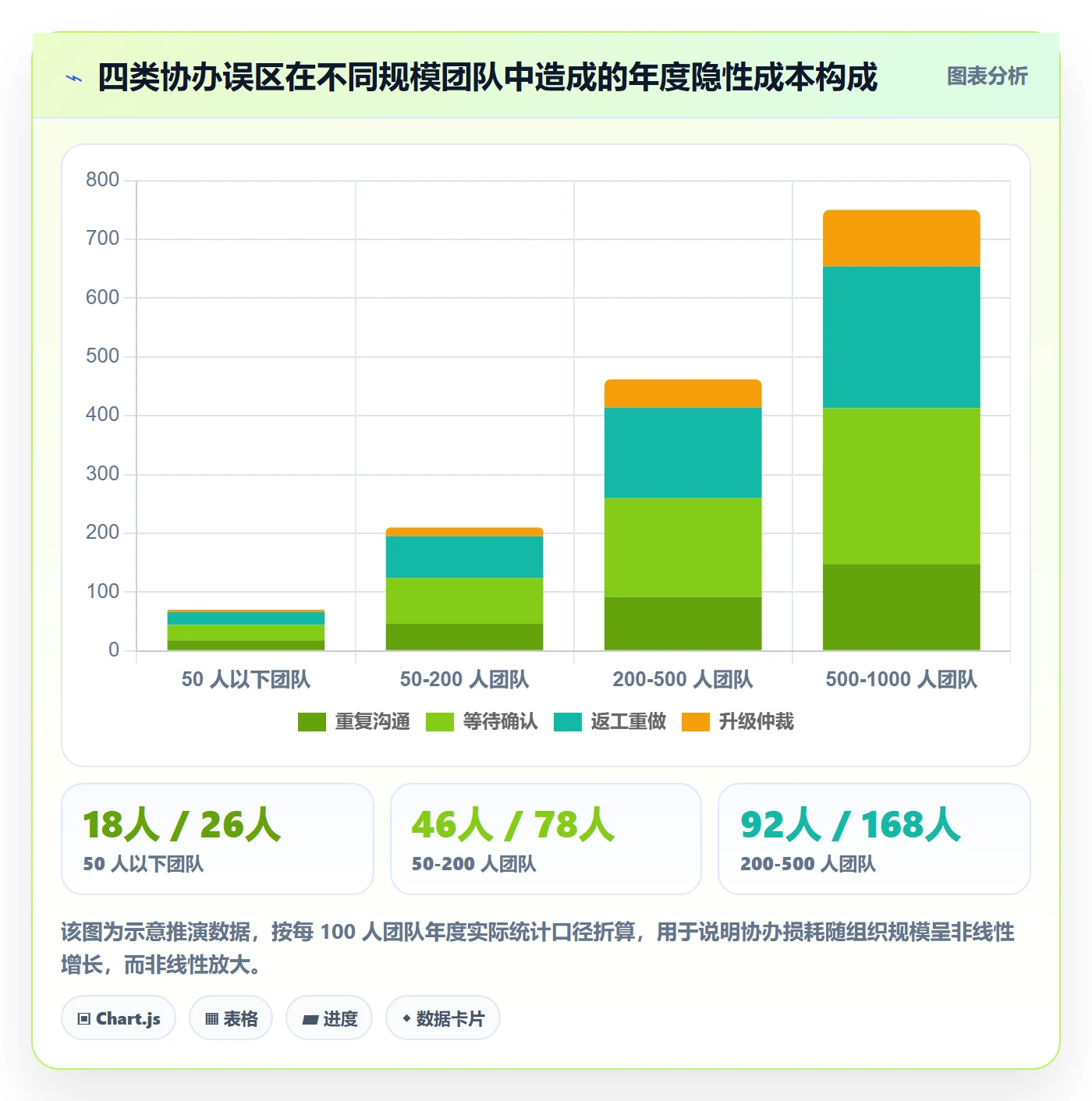
Task: Click the orange segment of 200-500 人团队 bar
Action: [x=683, y=394]
